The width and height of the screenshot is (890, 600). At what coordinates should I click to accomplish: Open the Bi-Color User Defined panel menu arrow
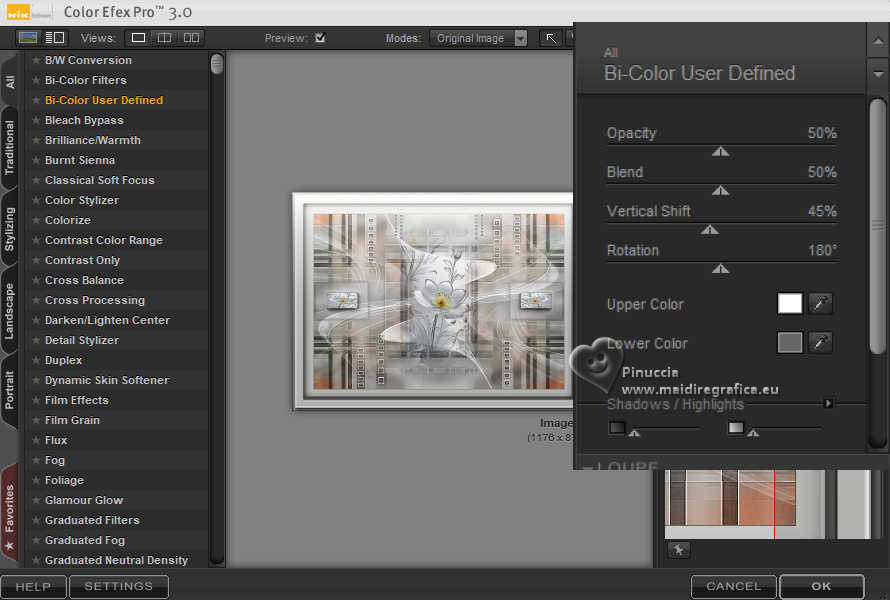coord(877,73)
